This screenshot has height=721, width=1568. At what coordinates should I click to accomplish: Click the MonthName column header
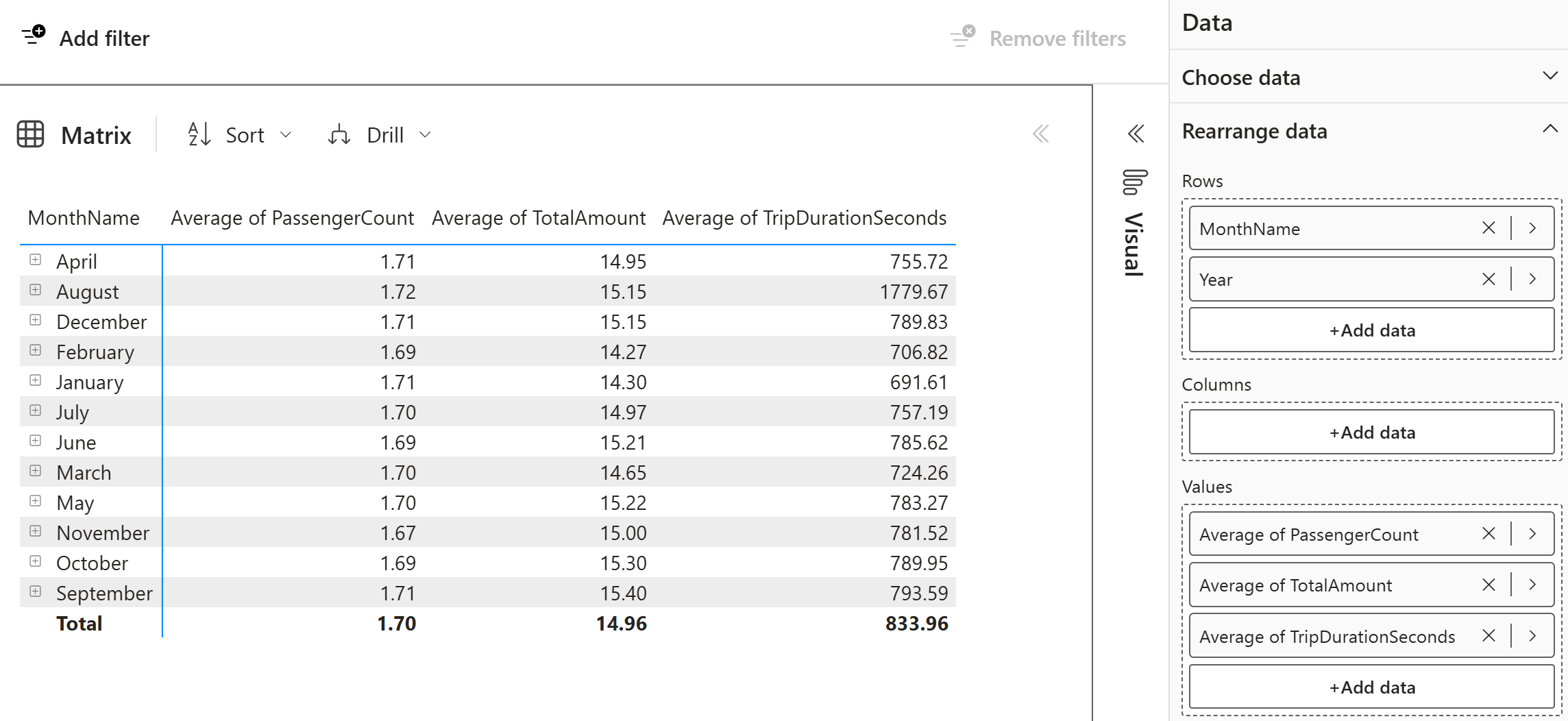(84, 218)
